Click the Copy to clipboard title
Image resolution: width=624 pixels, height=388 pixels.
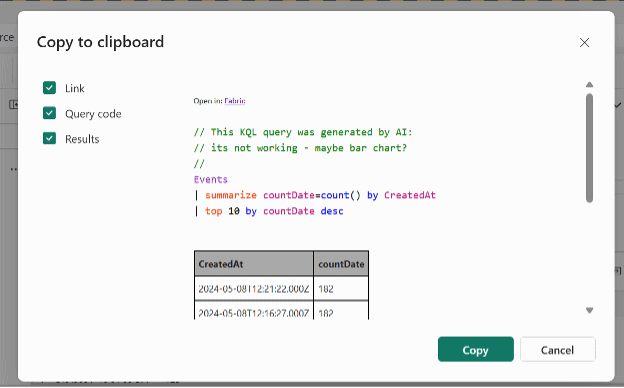pos(100,42)
